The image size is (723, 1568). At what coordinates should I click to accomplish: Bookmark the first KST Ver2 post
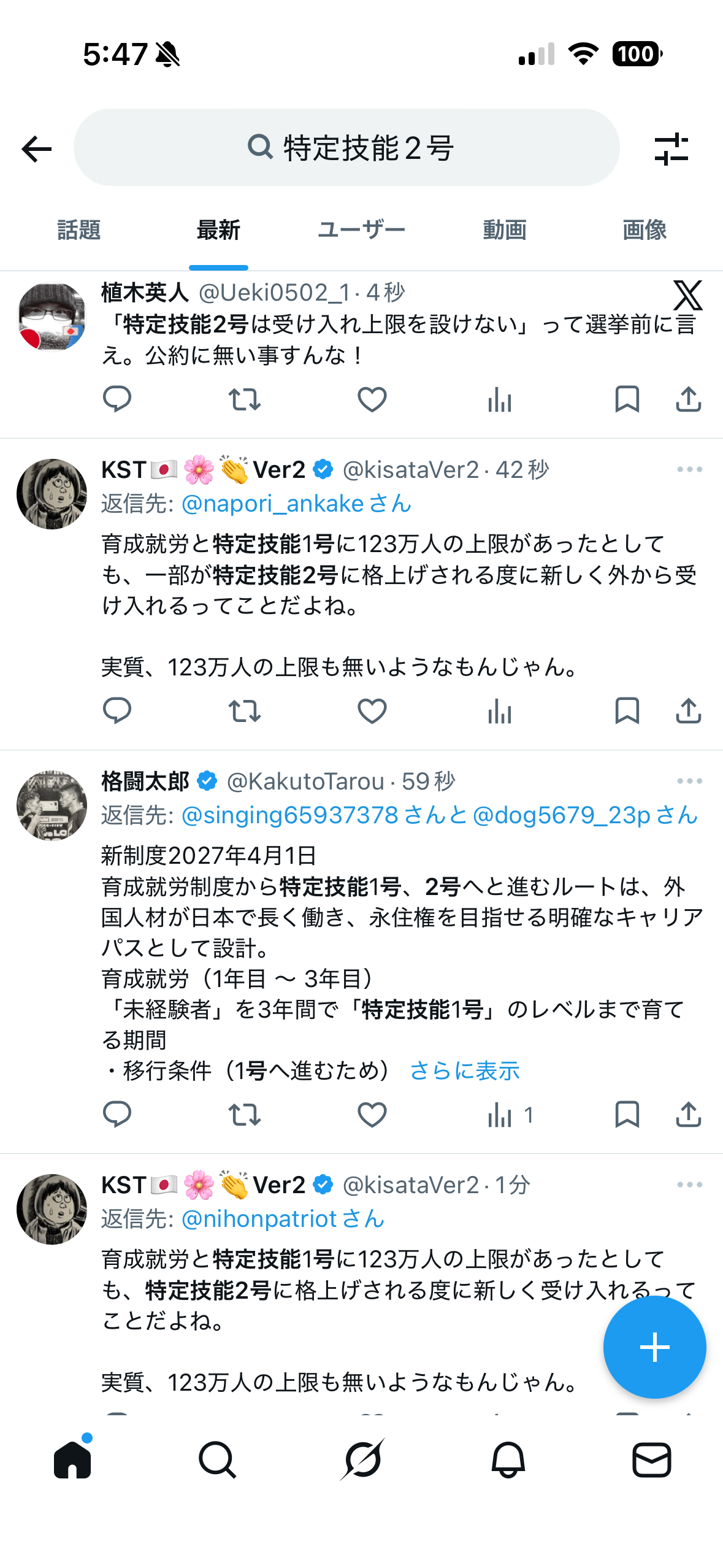[x=627, y=711]
